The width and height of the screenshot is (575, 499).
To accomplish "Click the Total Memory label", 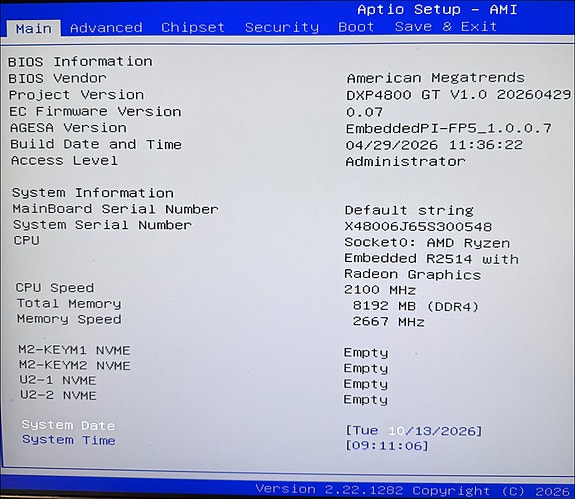I will (x=69, y=304).
